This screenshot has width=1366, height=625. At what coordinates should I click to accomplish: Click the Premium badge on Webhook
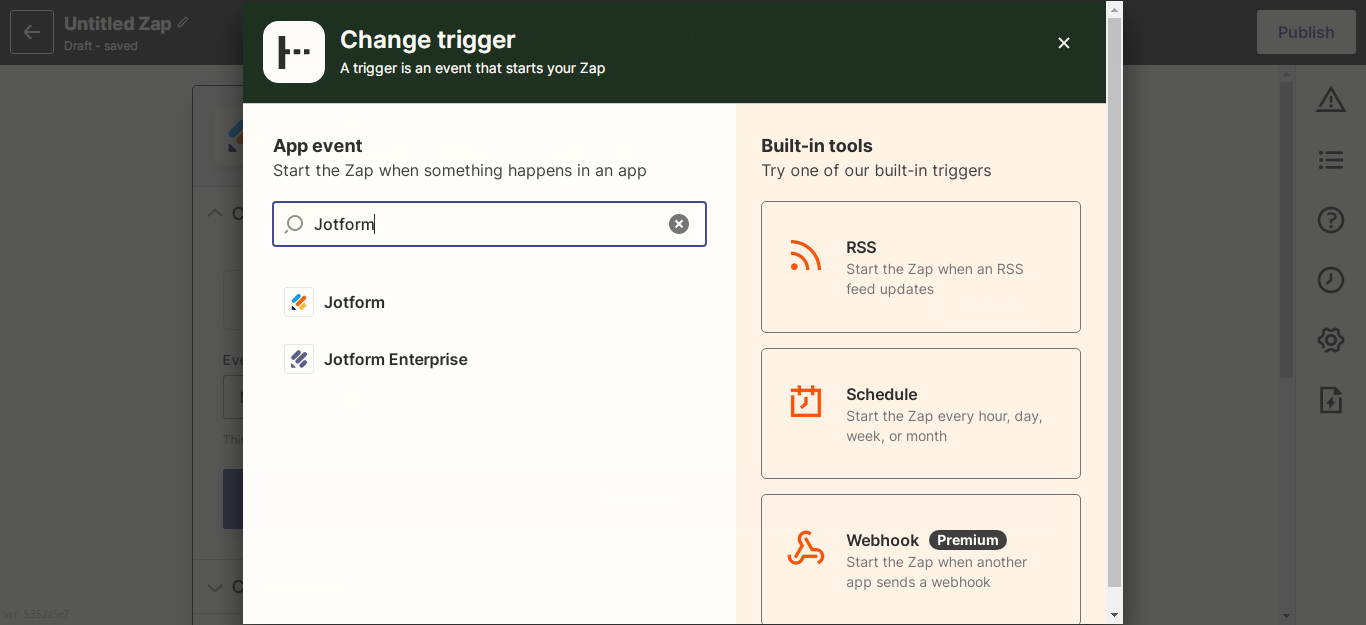[967, 540]
